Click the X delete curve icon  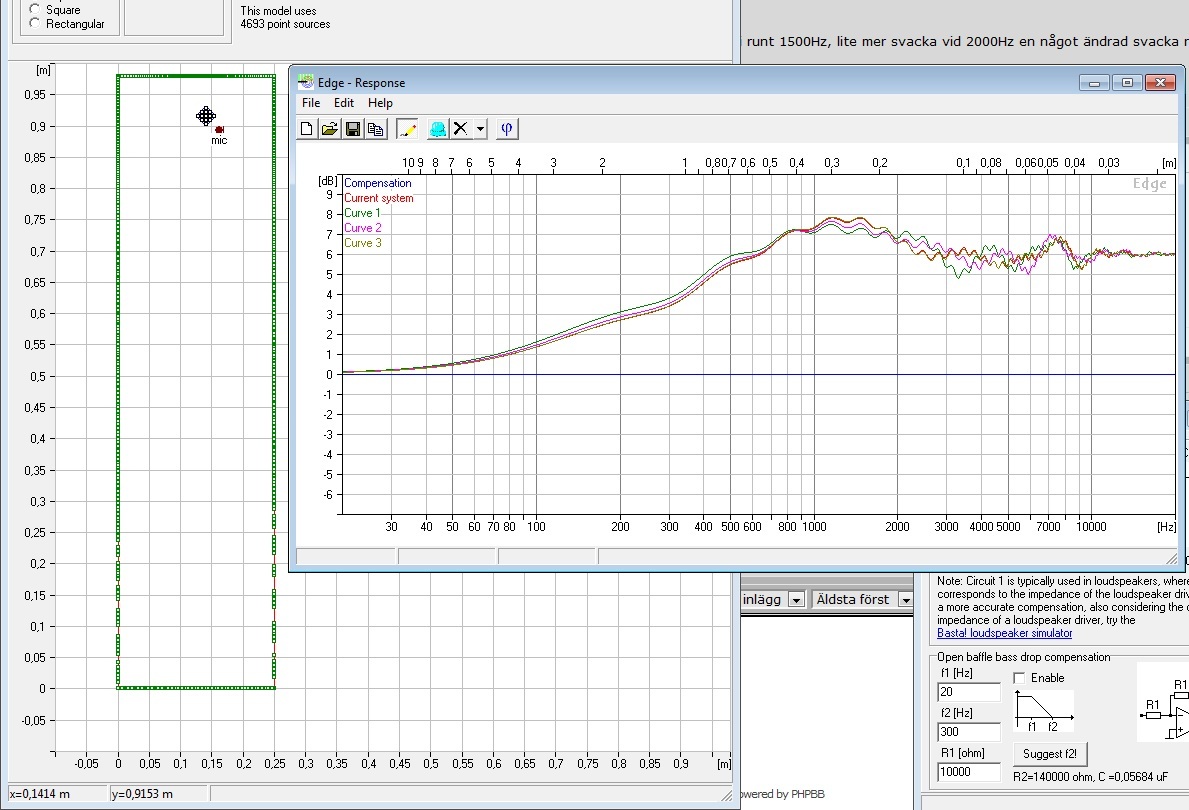(x=460, y=129)
